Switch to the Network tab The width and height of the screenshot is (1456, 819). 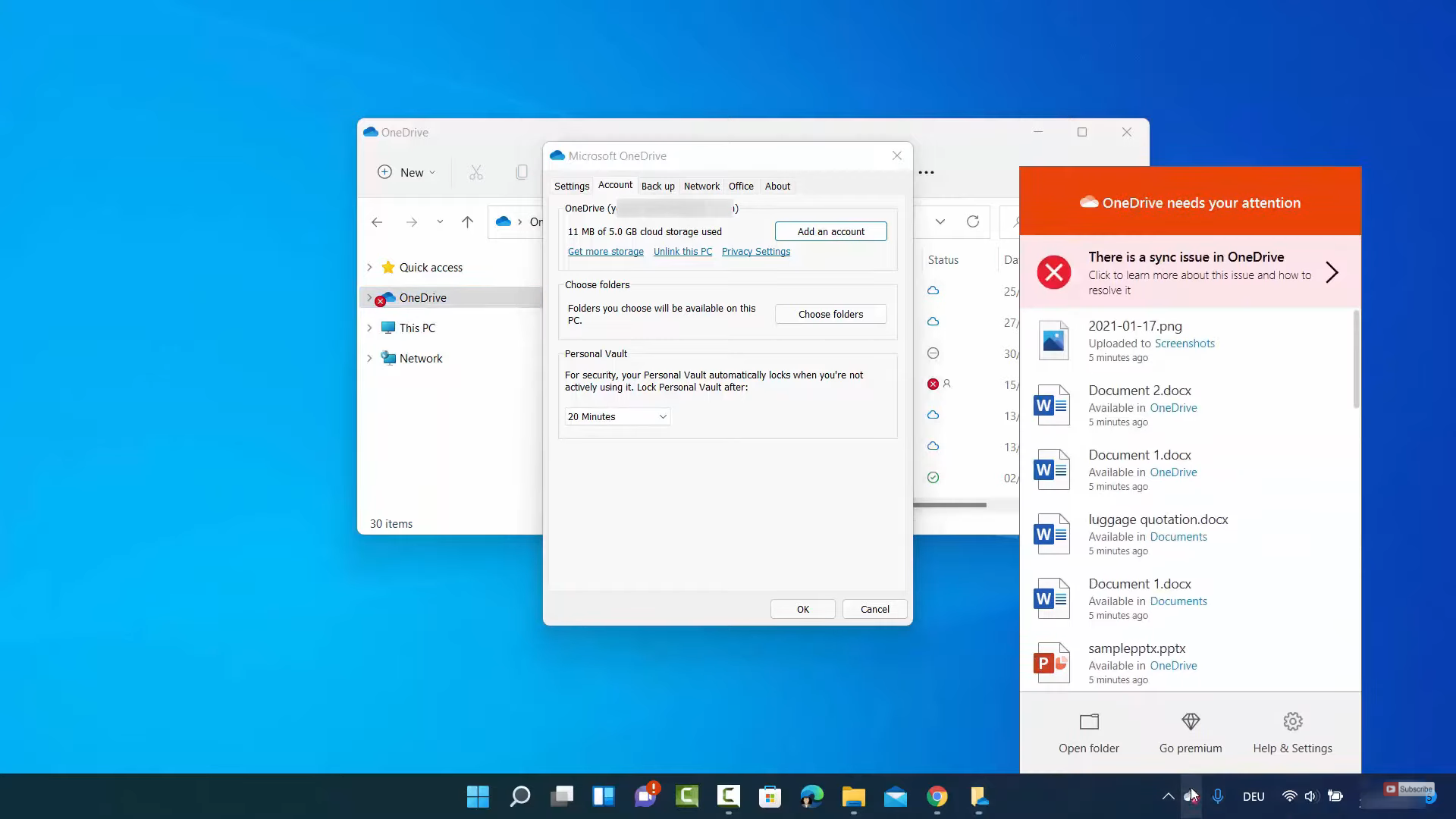click(701, 186)
